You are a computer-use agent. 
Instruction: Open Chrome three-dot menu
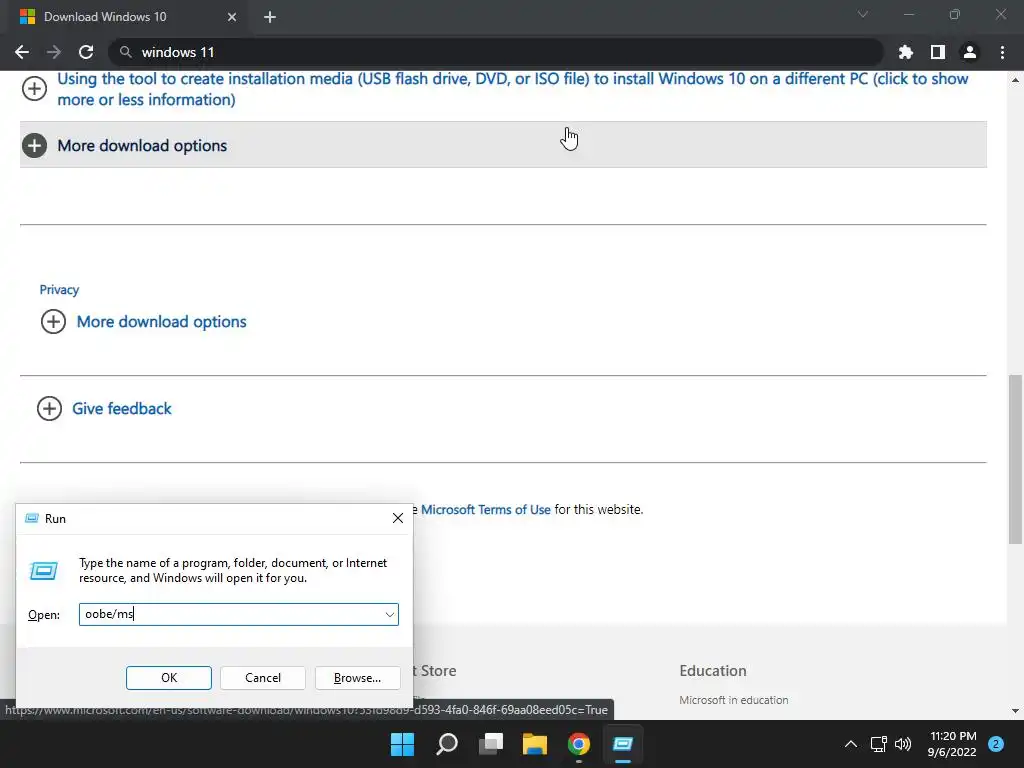click(x=1002, y=52)
